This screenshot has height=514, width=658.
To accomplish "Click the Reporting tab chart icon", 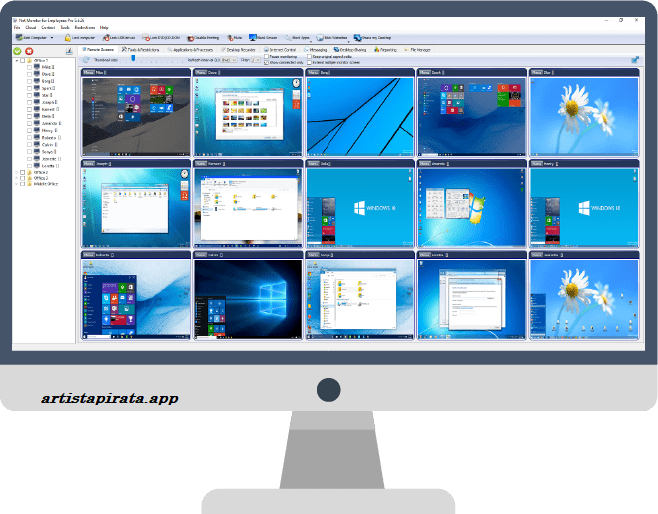I will [x=376, y=50].
